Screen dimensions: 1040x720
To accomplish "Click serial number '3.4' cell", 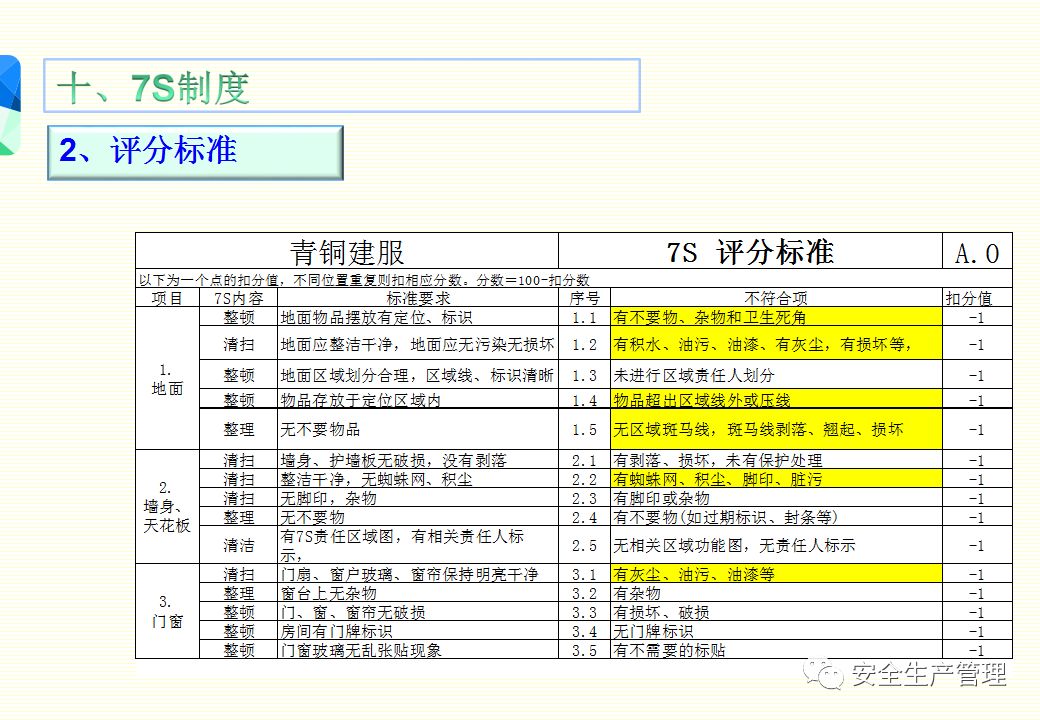I will (584, 631).
